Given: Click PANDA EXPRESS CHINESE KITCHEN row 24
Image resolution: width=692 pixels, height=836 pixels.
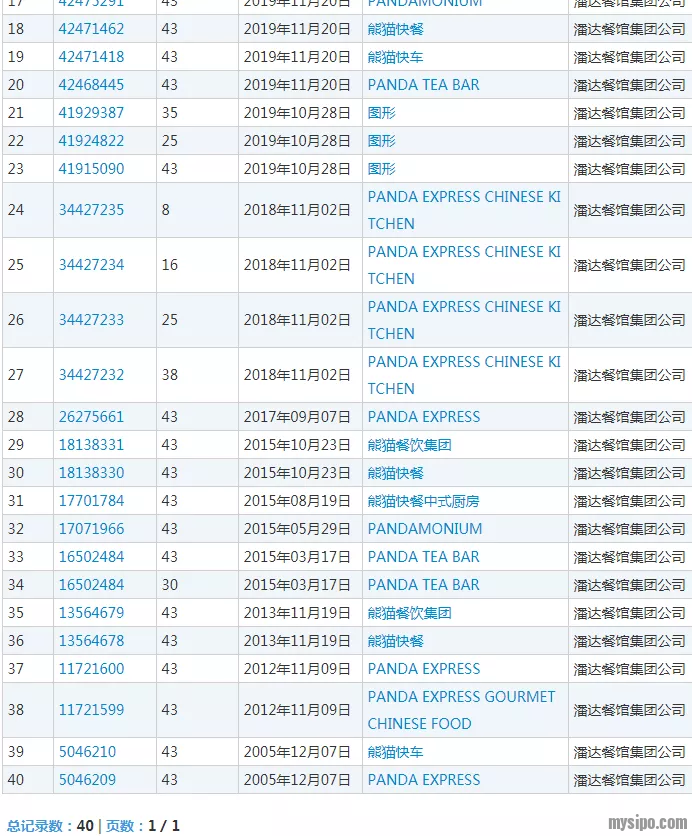Looking at the screenshot, I should click(464, 210).
